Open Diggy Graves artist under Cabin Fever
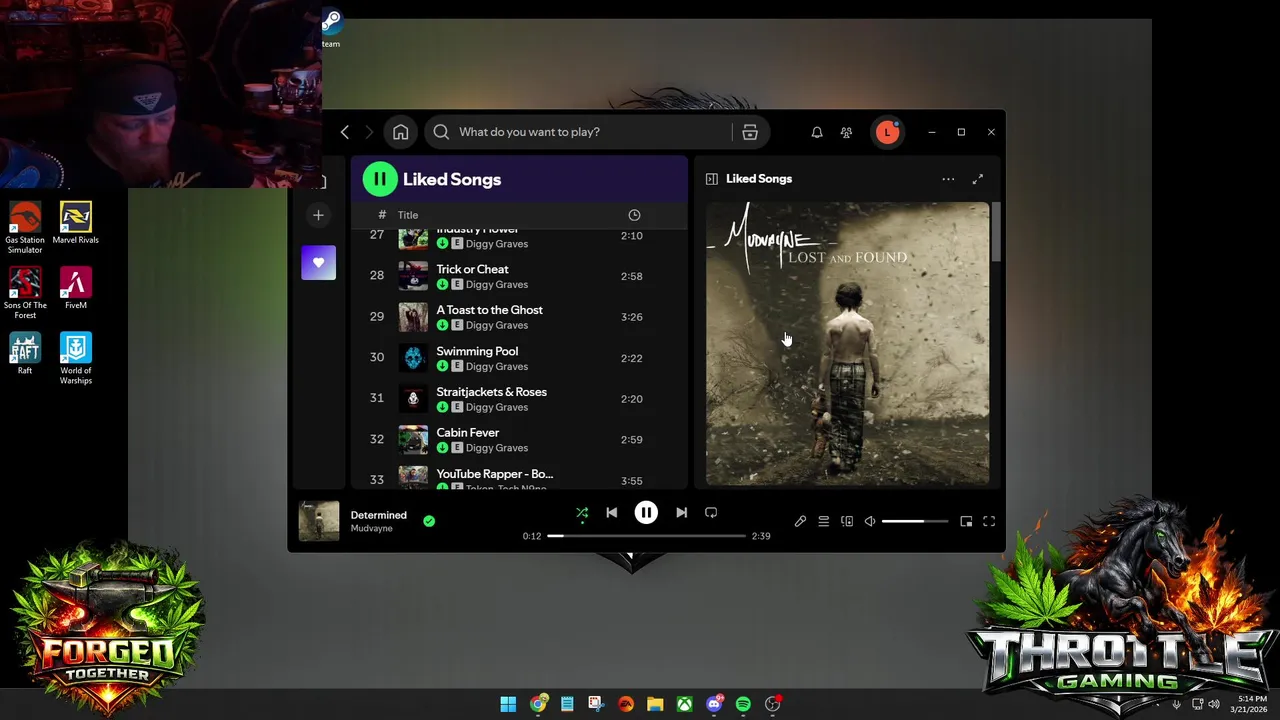This screenshot has width=1280, height=720. tap(497, 448)
